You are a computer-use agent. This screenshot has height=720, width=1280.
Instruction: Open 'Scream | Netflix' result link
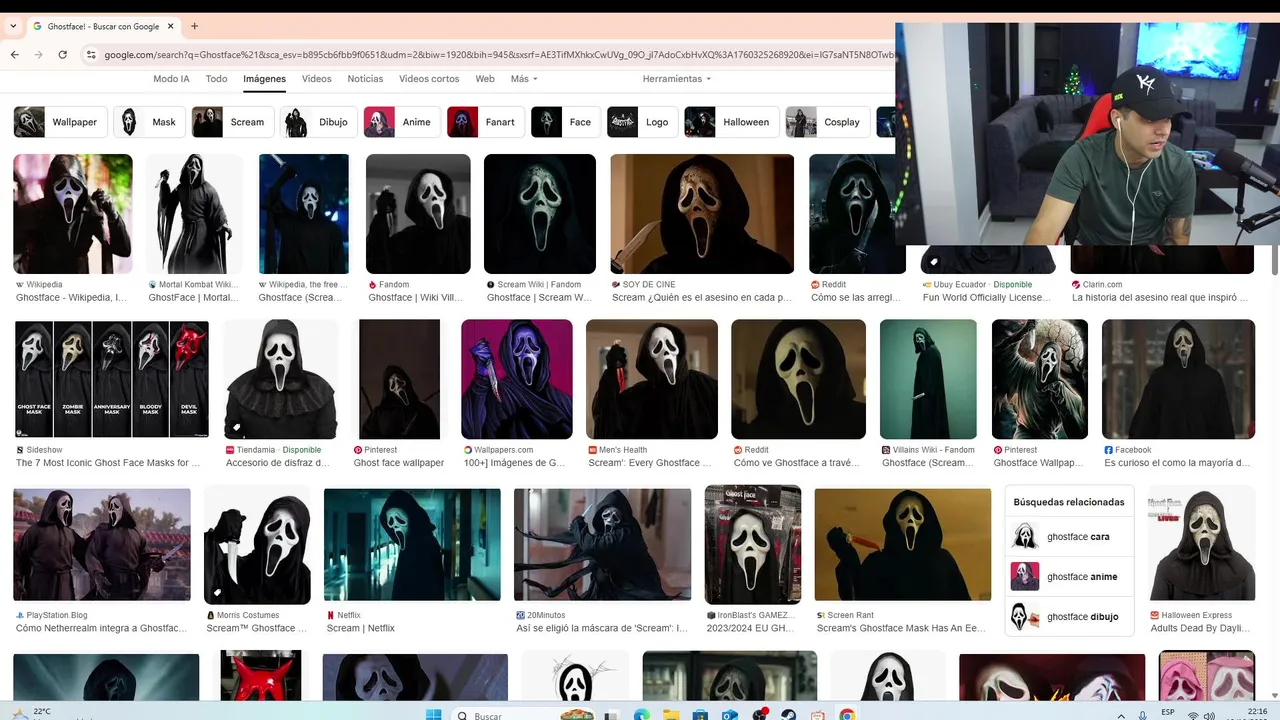pyautogui.click(x=361, y=628)
